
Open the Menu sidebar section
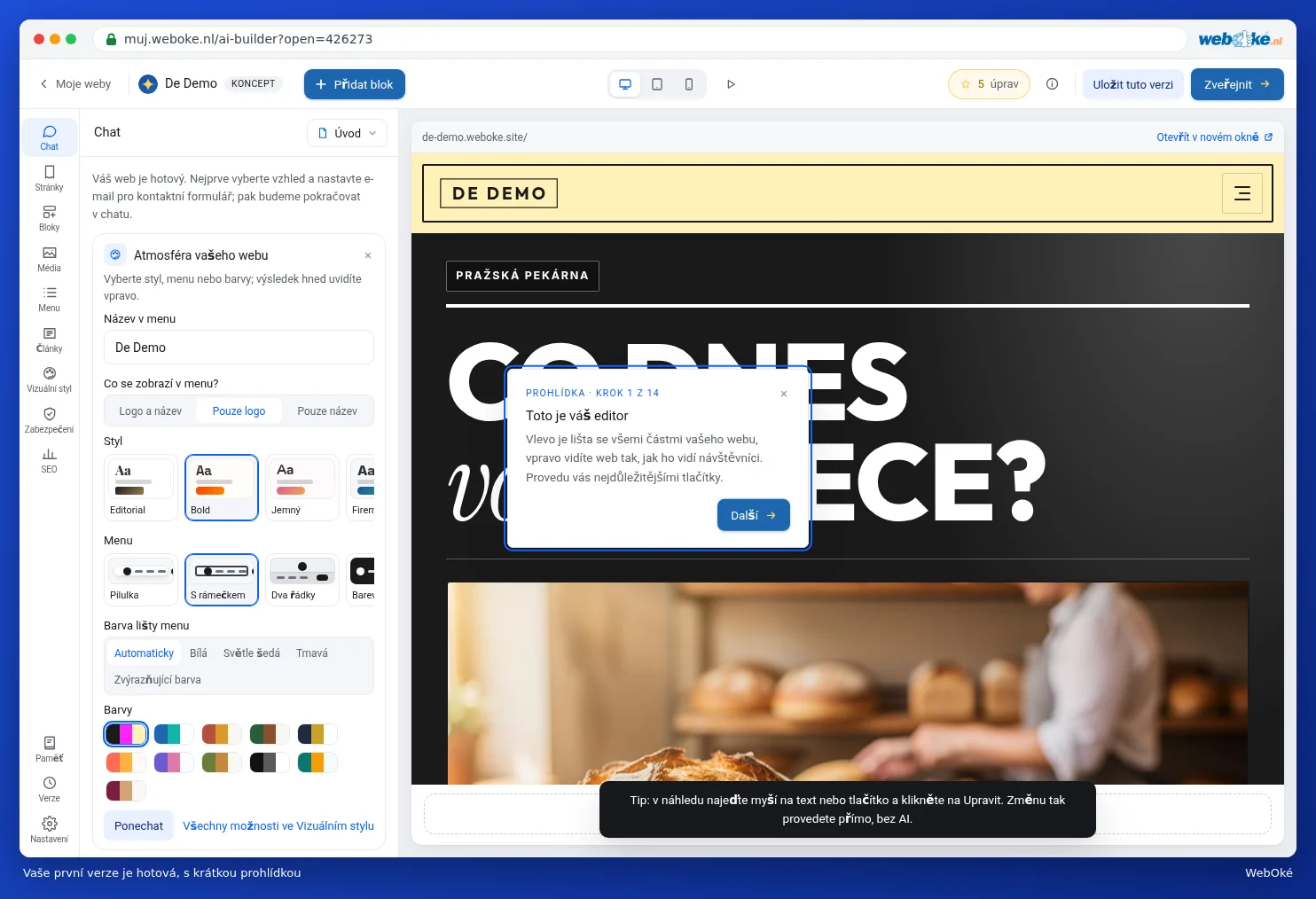pyautogui.click(x=49, y=299)
